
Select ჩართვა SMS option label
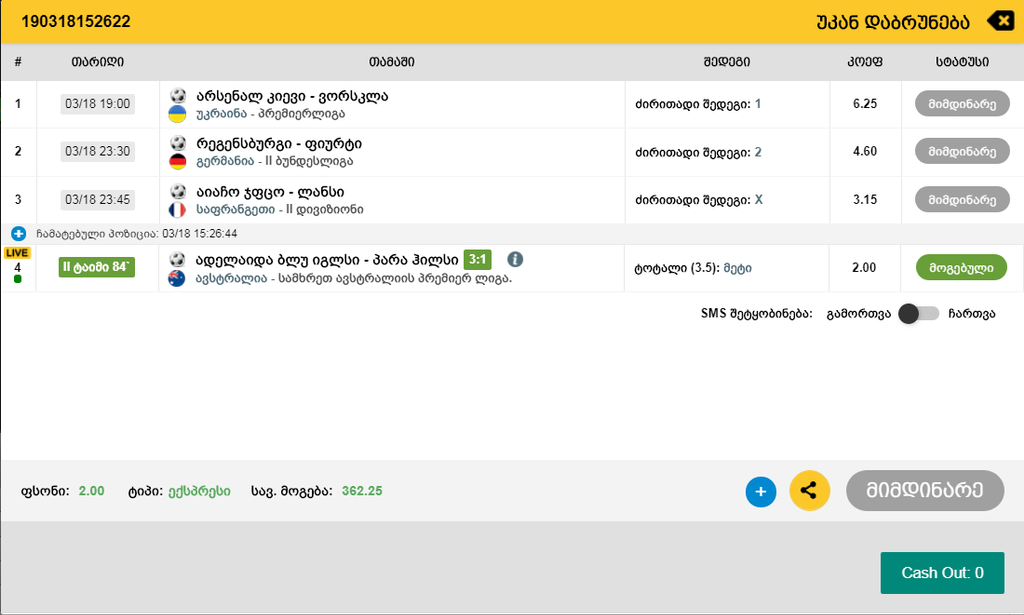[x=972, y=314]
